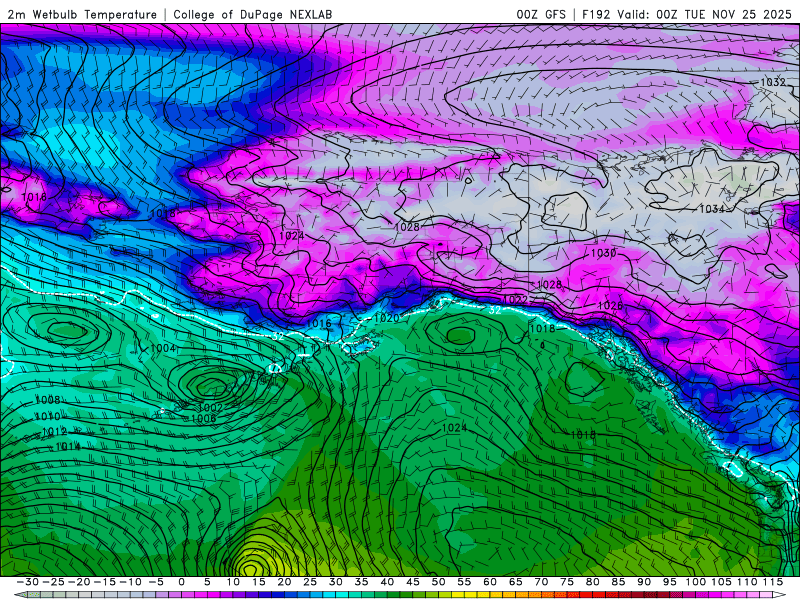Screen dimensions: 800x600
Task: Click the 55 value on the color scale
Action: 464,582
